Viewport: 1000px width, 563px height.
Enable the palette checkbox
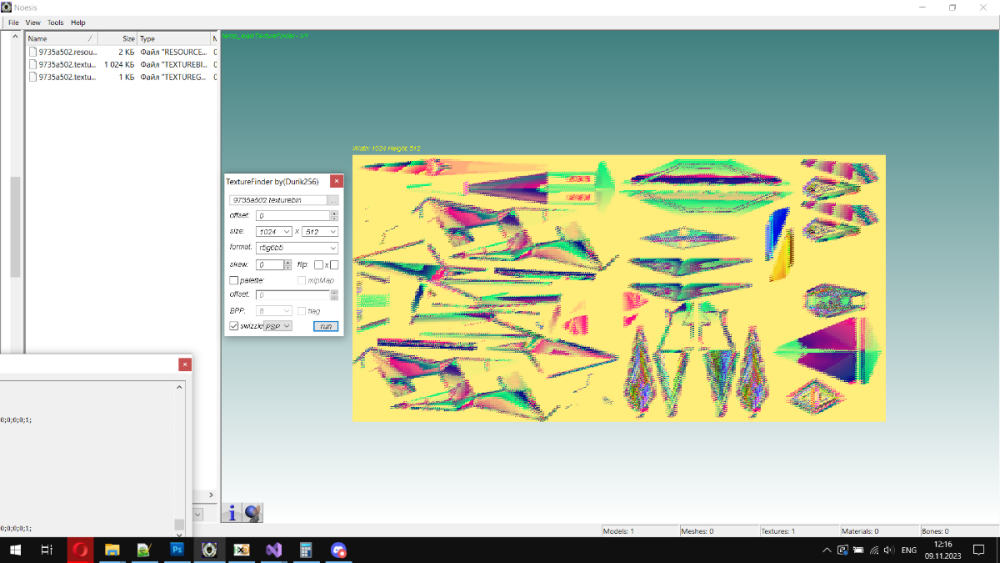233,280
